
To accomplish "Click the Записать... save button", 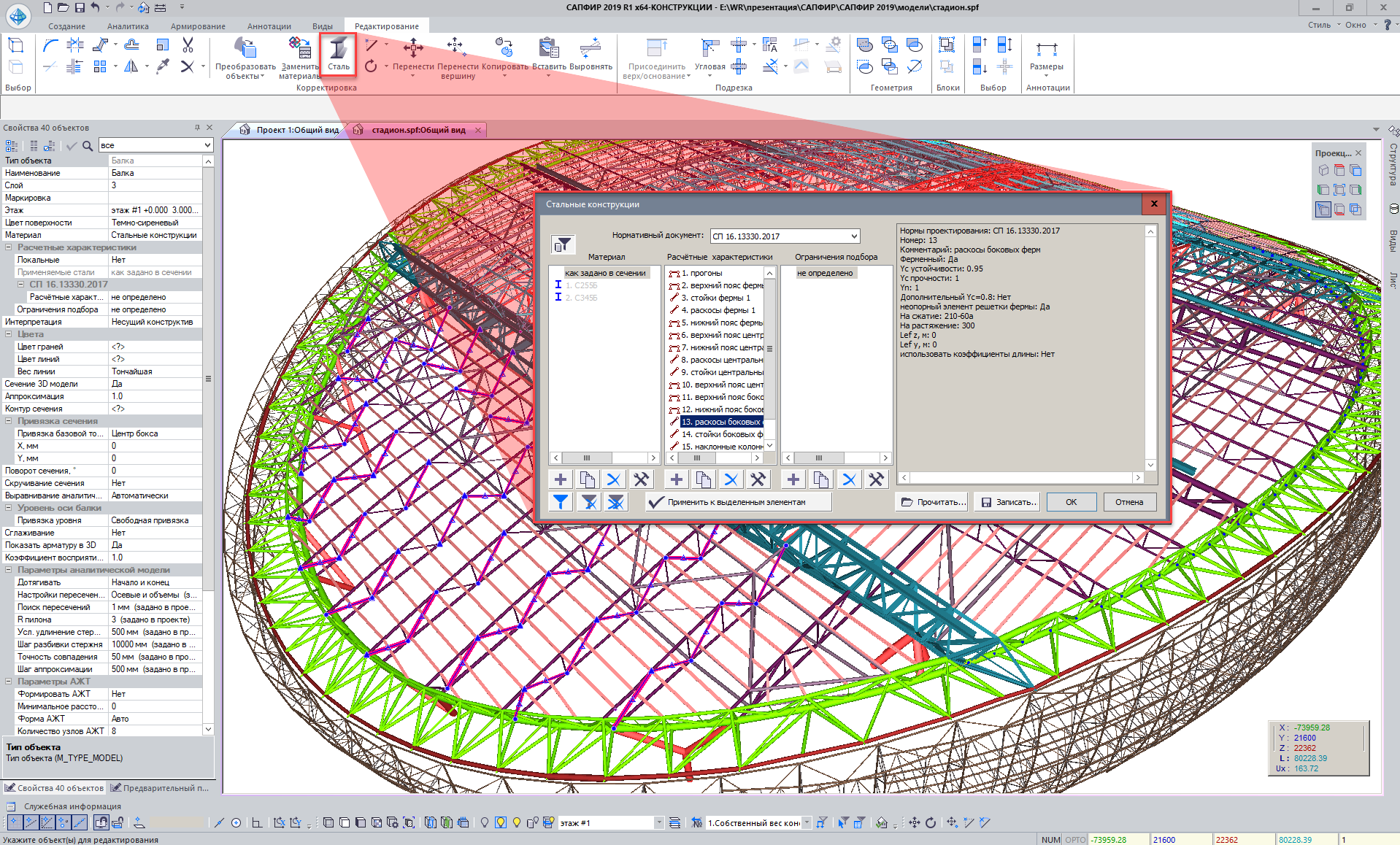I will [1008, 502].
